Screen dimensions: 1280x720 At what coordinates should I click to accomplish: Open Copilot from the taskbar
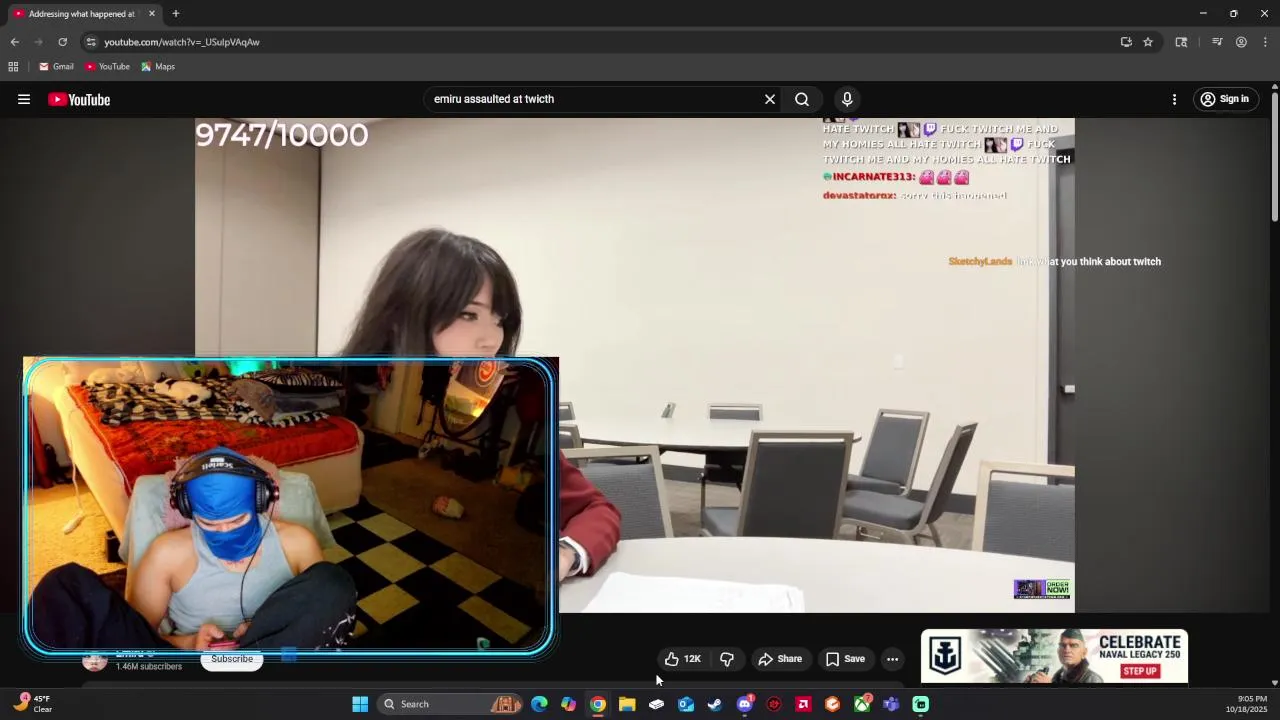tap(568, 704)
